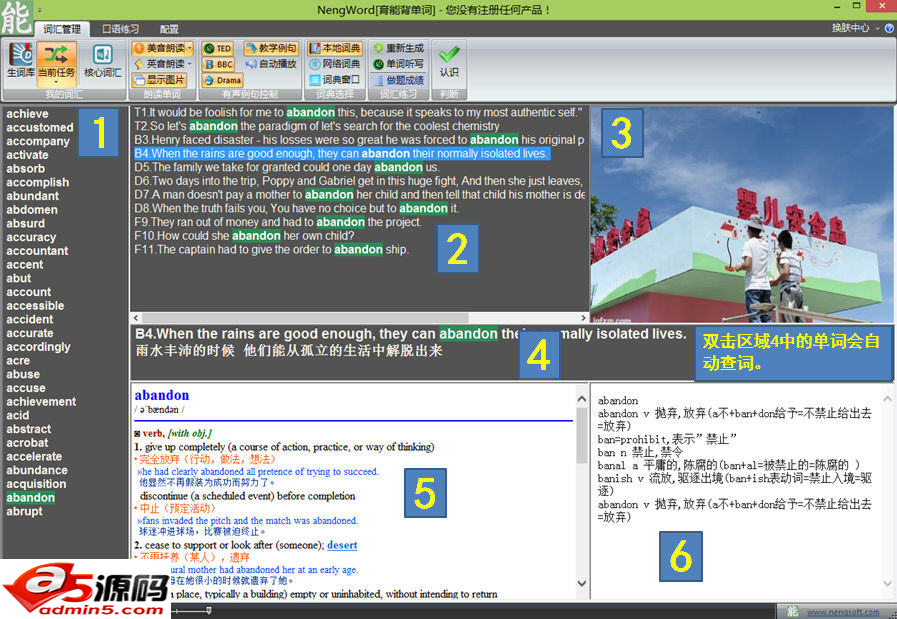
Task: Select the word 'absorb' in the list
Action: click(x=25, y=169)
